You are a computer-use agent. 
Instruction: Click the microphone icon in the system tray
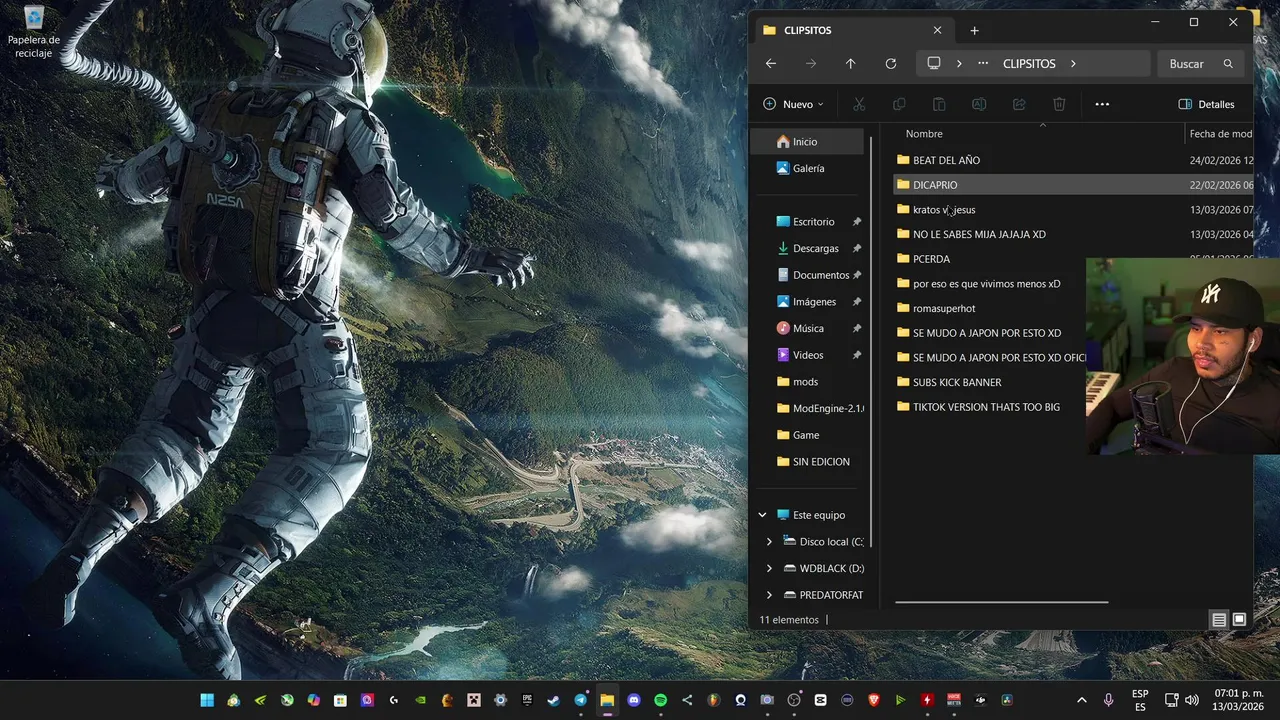click(1108, 700)
